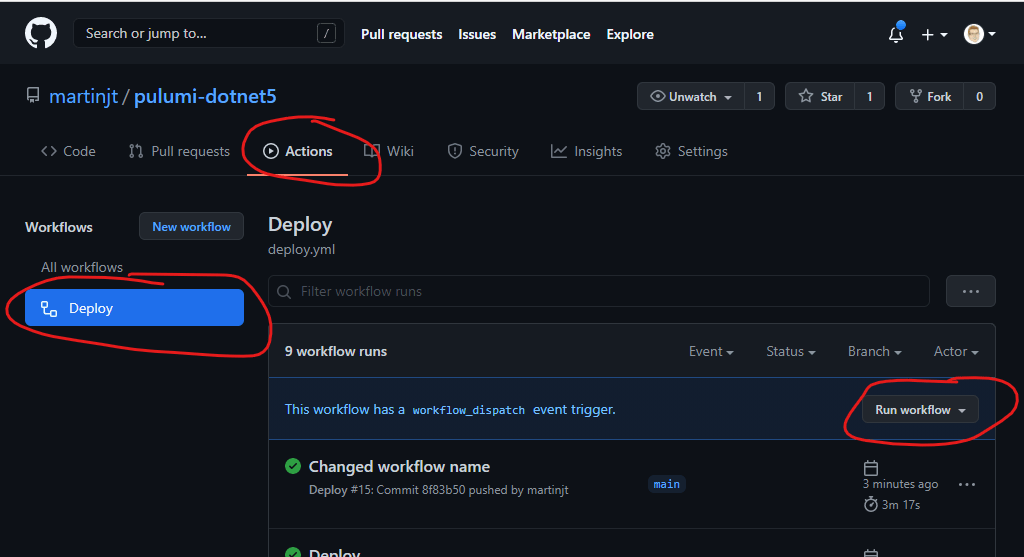Open the plus create-new menu

tap(933, 34)
